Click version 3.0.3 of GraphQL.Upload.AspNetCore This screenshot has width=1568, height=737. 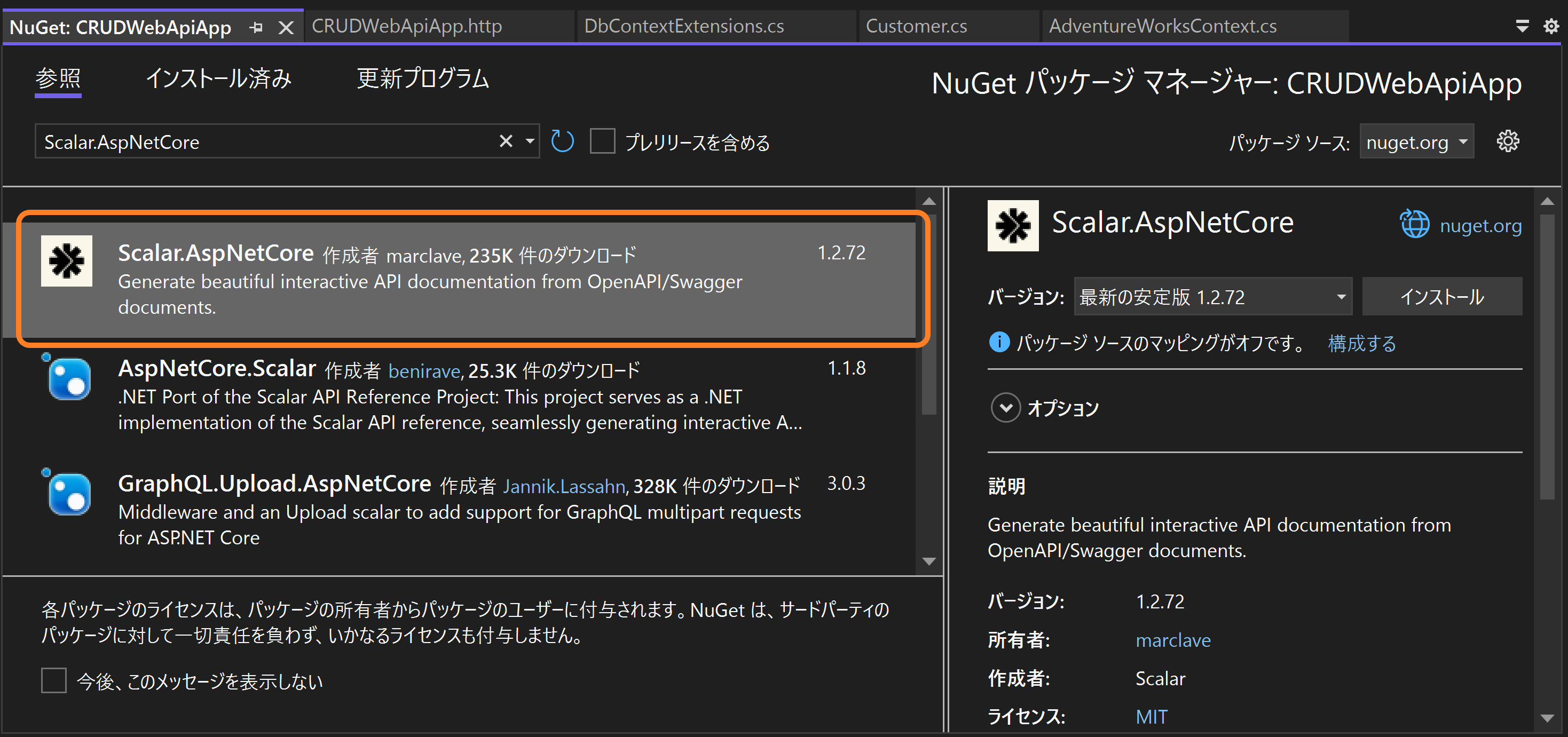point(846,483)
